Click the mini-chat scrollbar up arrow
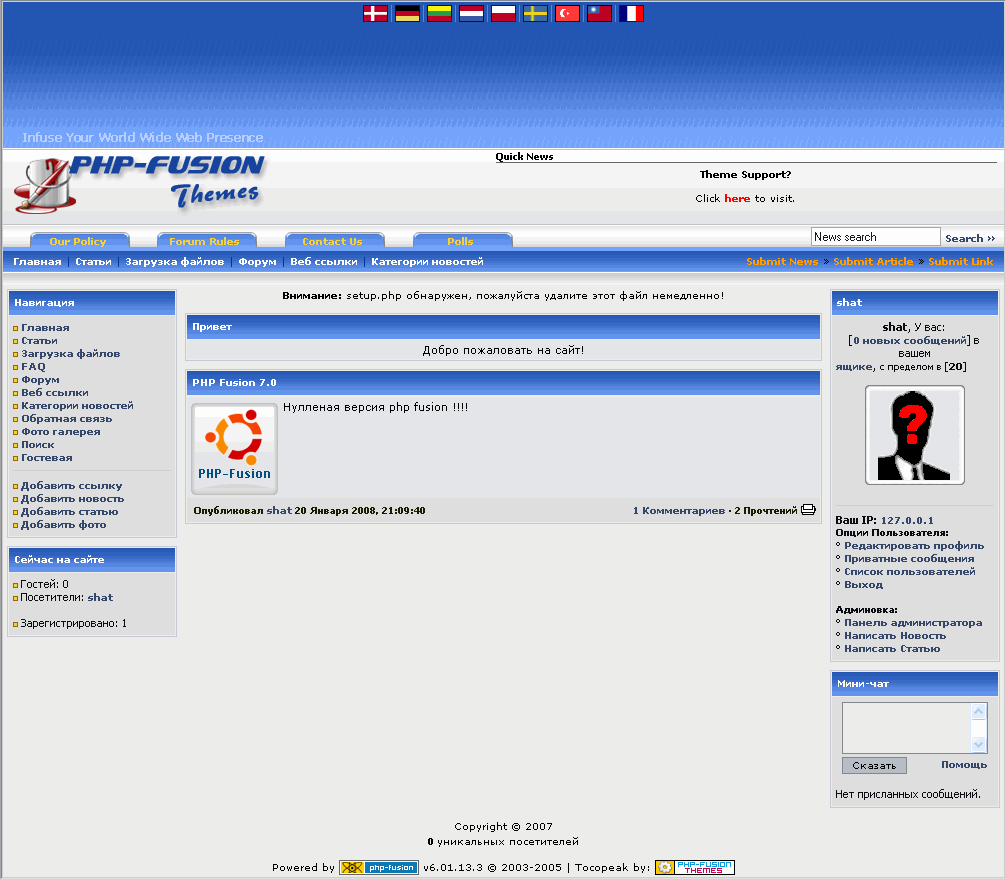Viewport: 1005px width, 879px height. 979,711
